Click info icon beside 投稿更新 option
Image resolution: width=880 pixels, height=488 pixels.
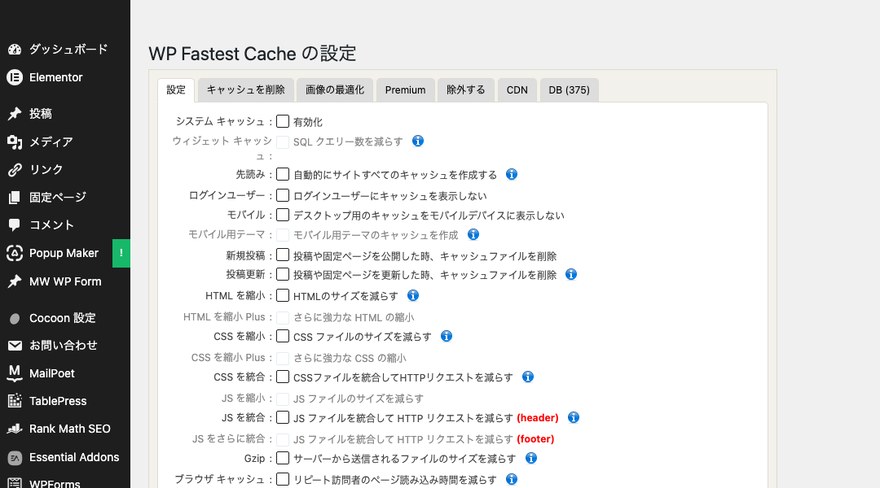pos(571,274)
